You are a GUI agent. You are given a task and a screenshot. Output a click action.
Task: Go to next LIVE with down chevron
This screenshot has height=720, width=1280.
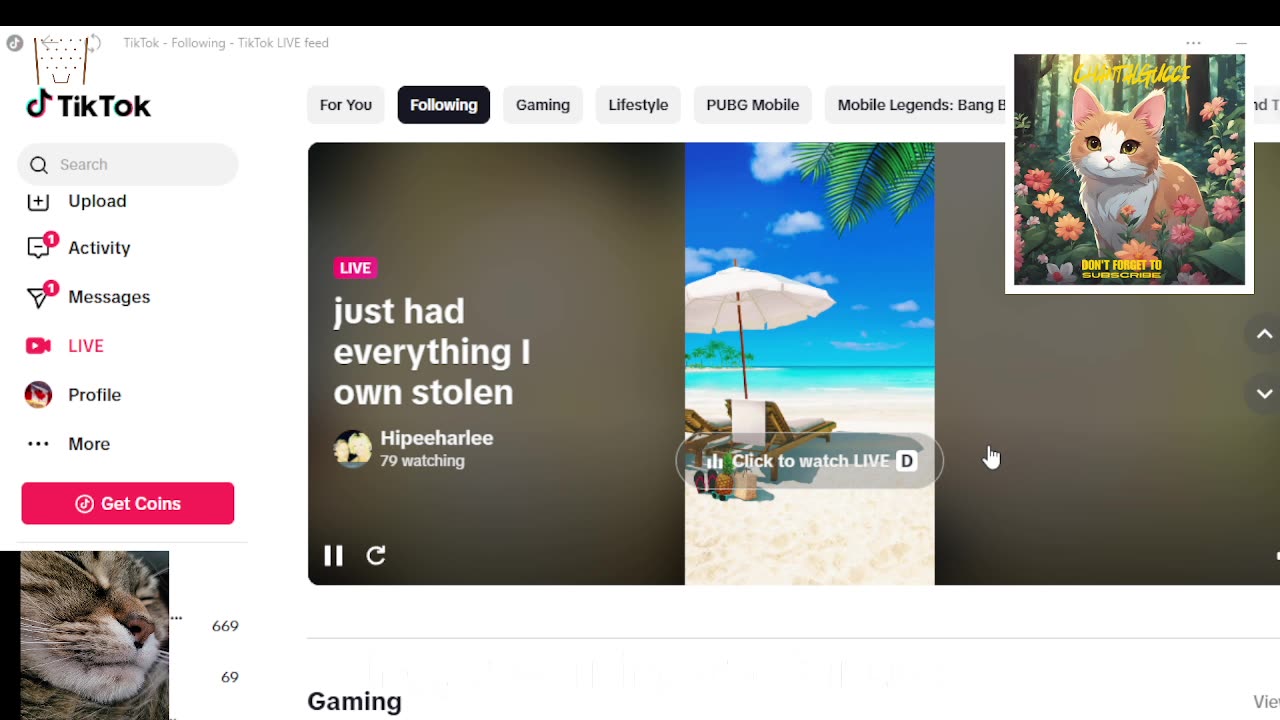pyautogui.click(x=1264, y=393)
